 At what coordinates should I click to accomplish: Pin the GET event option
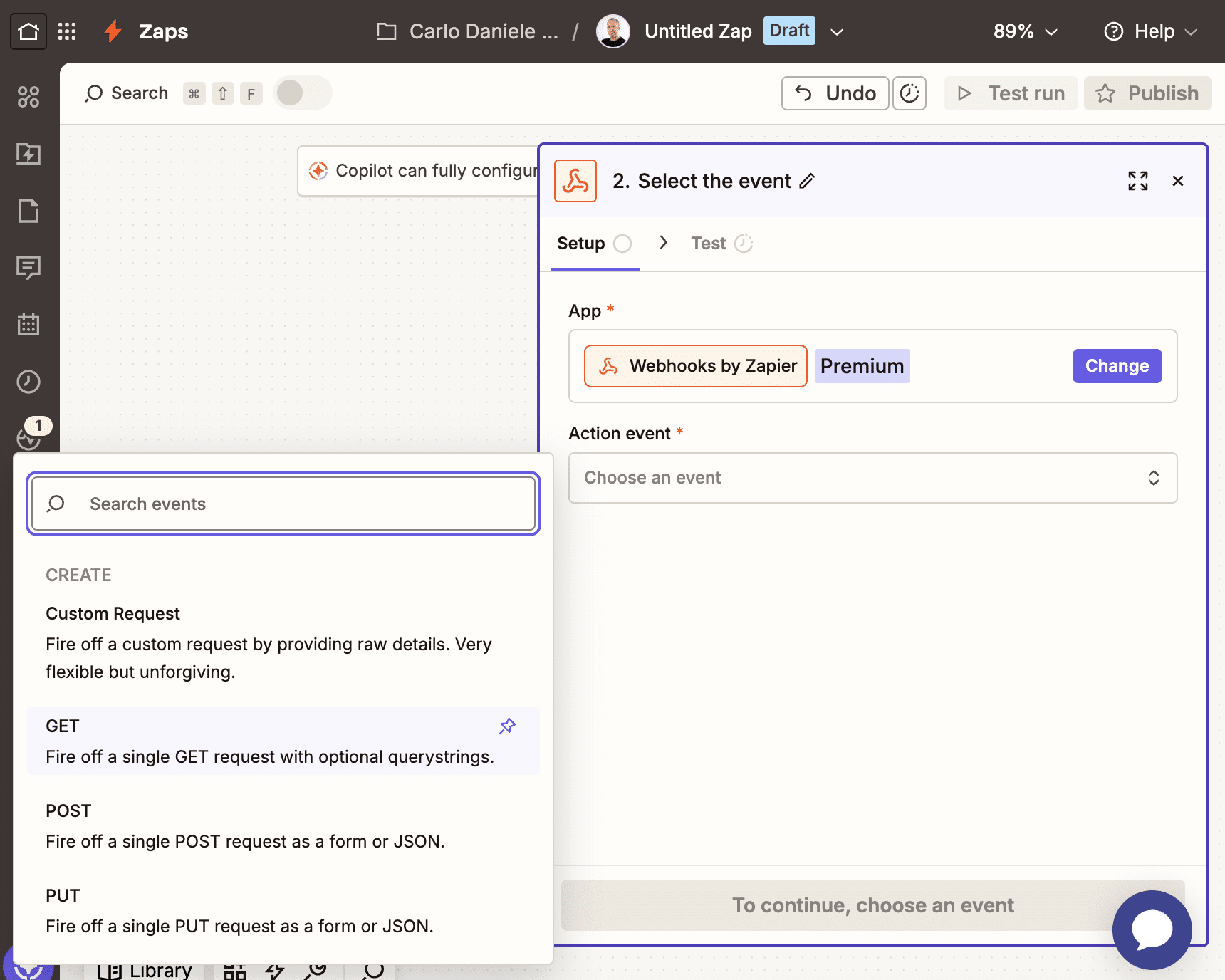pos(507,726)
